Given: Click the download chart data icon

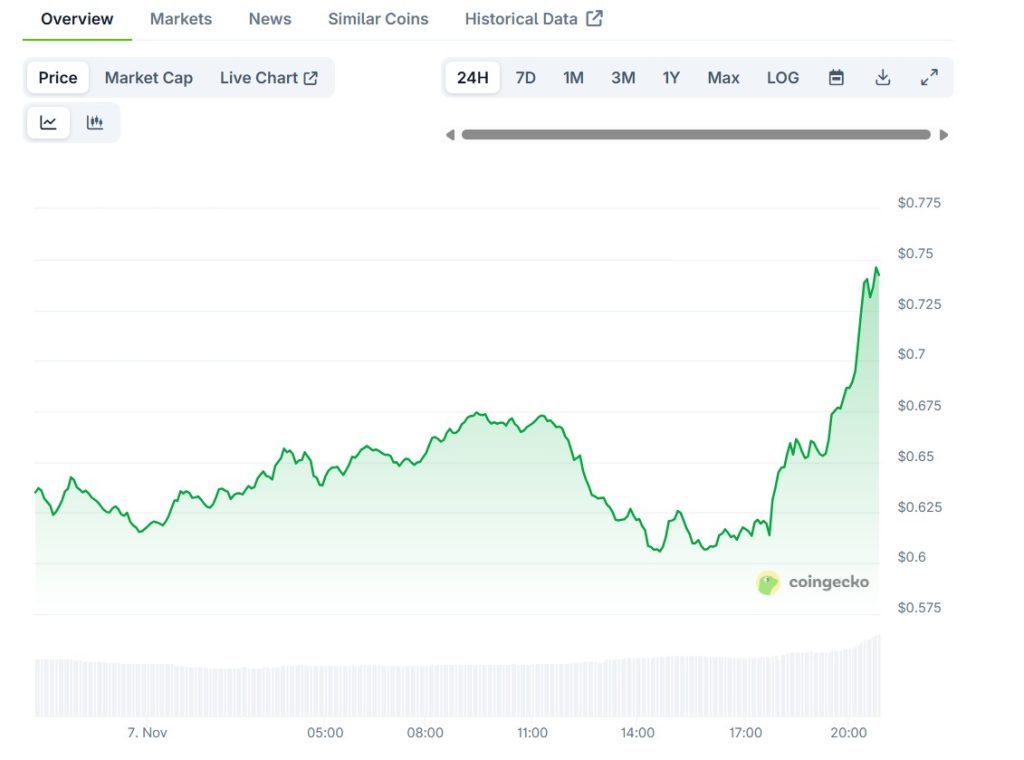Looking at the screenshot, I should 883,77.
